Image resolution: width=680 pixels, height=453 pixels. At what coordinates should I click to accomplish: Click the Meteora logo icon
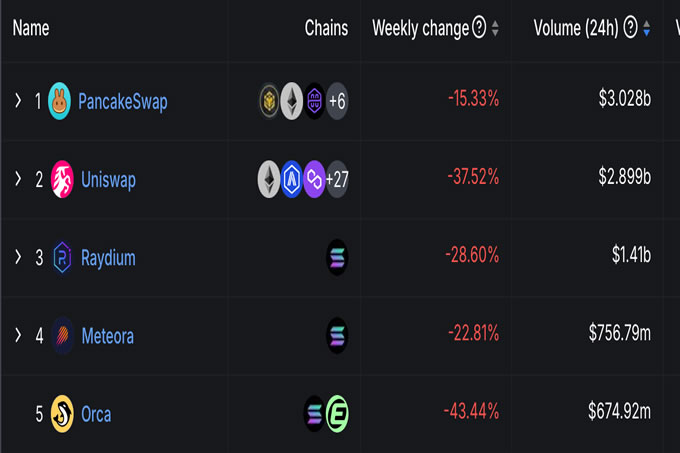click(62, 336)
